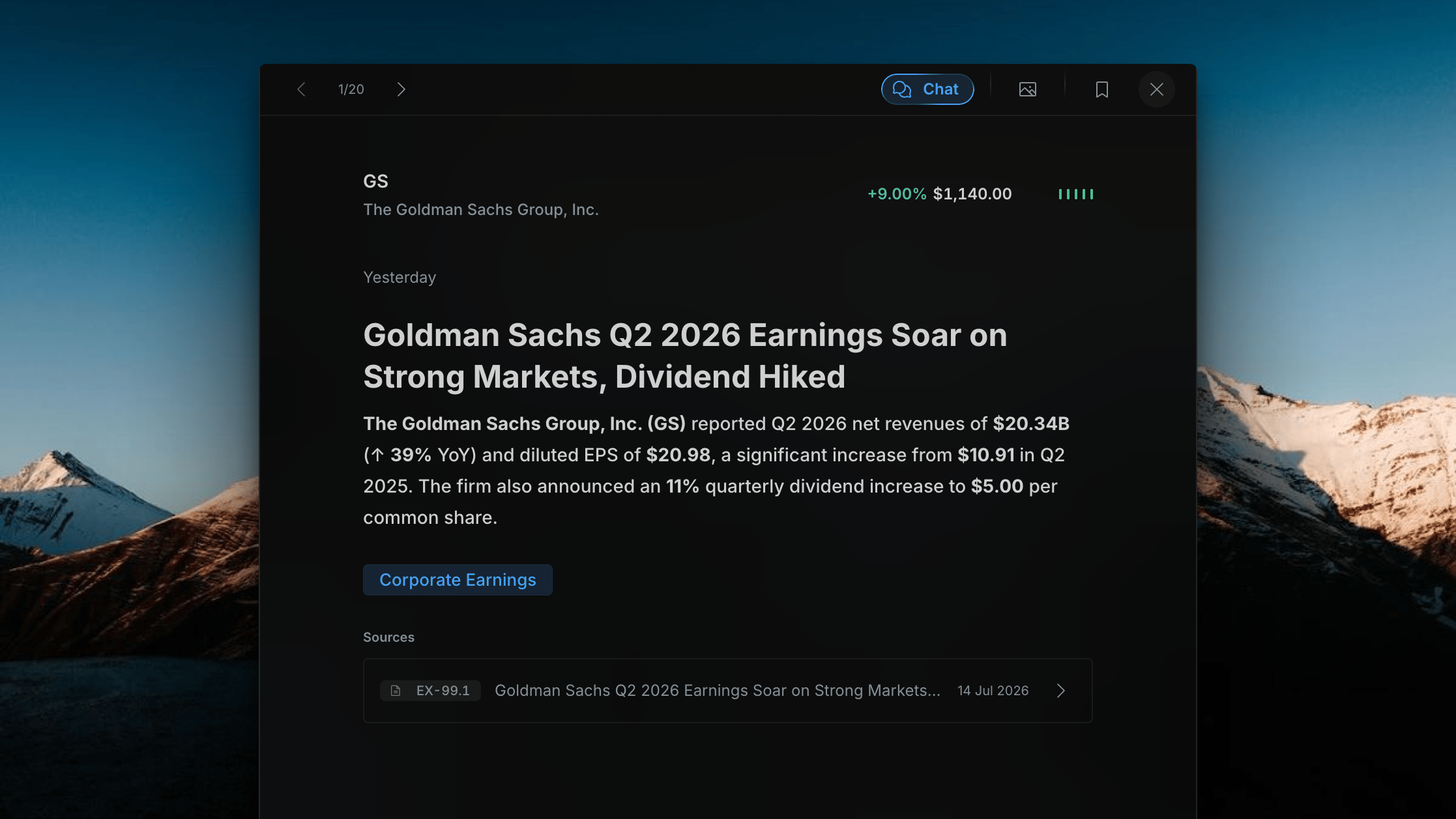1456x819 pixels.
Task: Click the $10.91 prior-year EPS figure
Action: coord(986,455)
